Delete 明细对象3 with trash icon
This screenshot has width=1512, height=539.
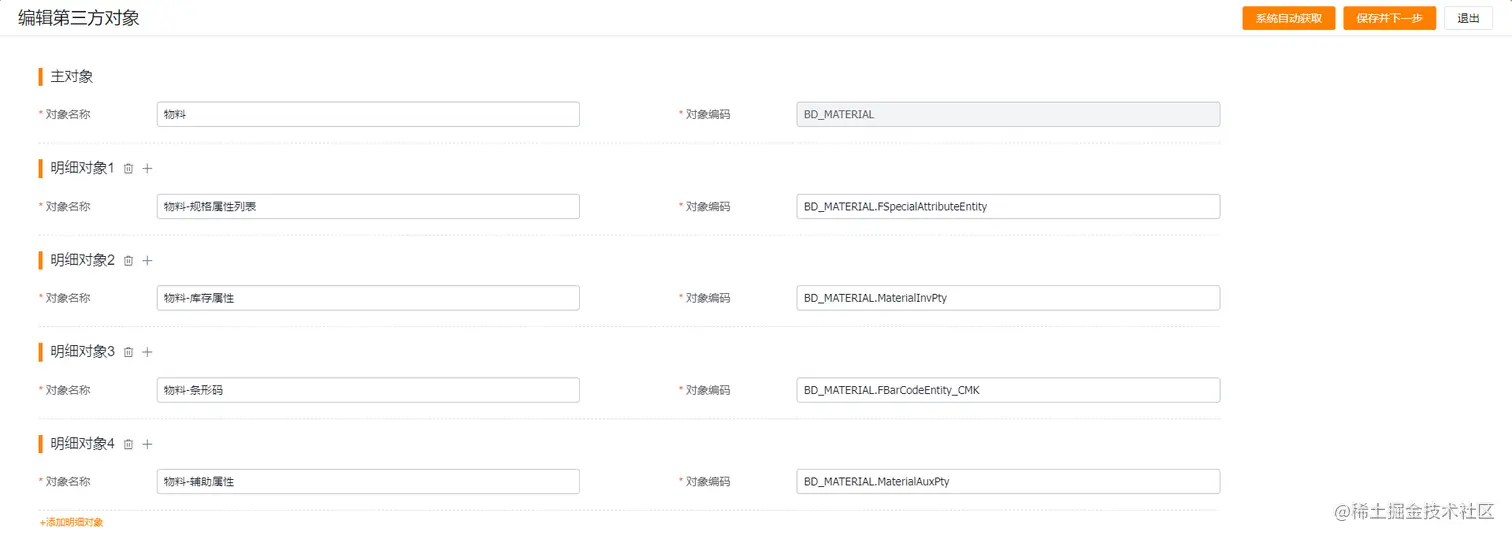coord(128,352)
